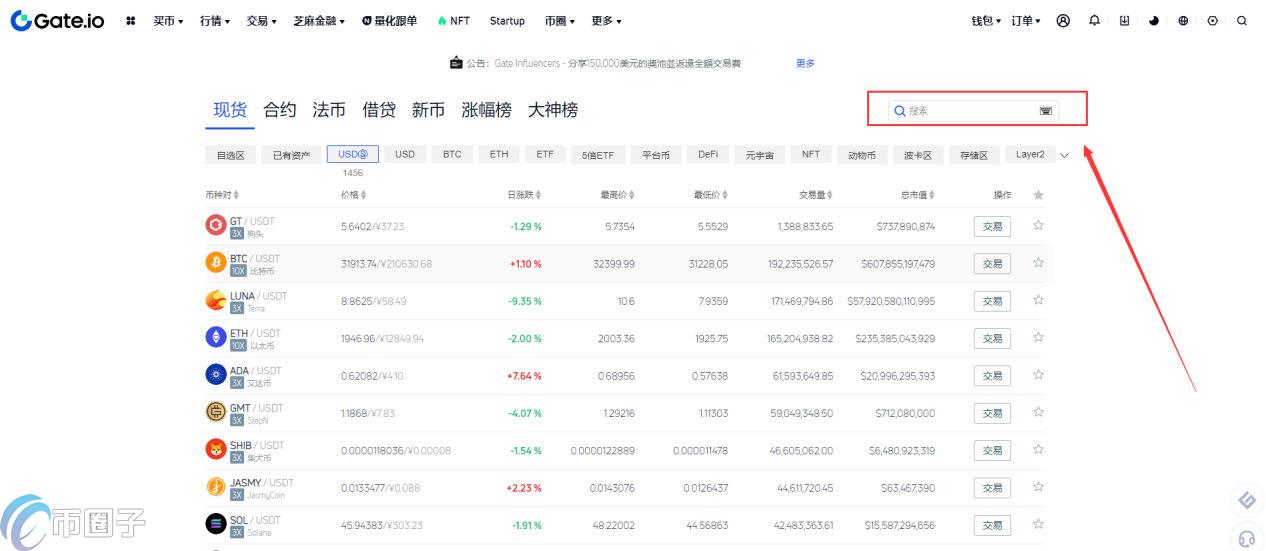Image resolution: width=1266 pixels, height=551 pixels.
Task: Select the 5倍ETF market filter
Action: (598, 155)
